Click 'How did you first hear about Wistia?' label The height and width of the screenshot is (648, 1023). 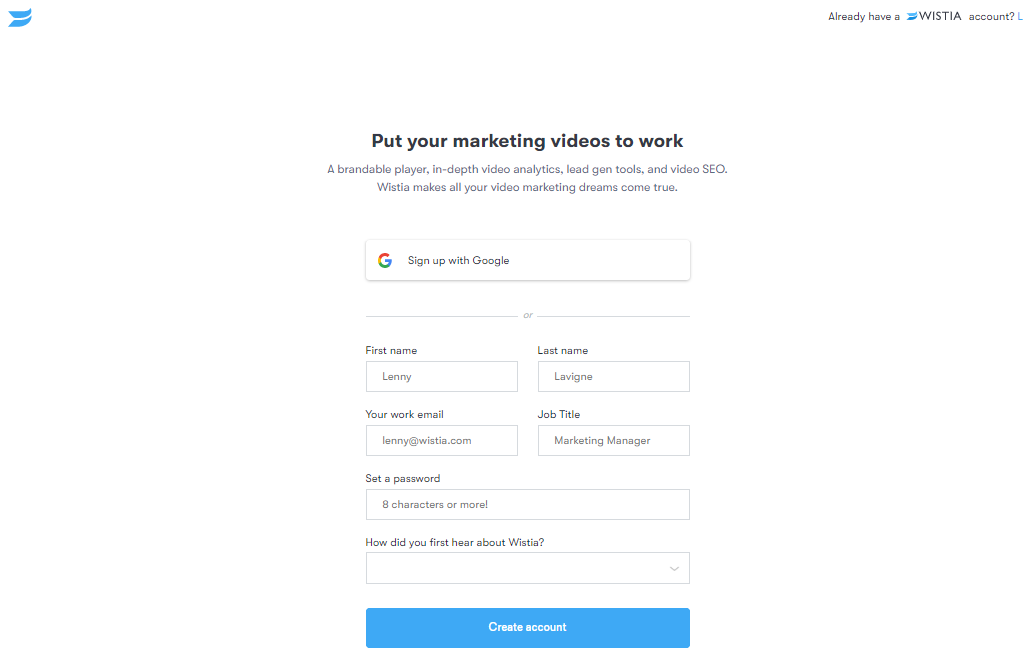(455, 542)
